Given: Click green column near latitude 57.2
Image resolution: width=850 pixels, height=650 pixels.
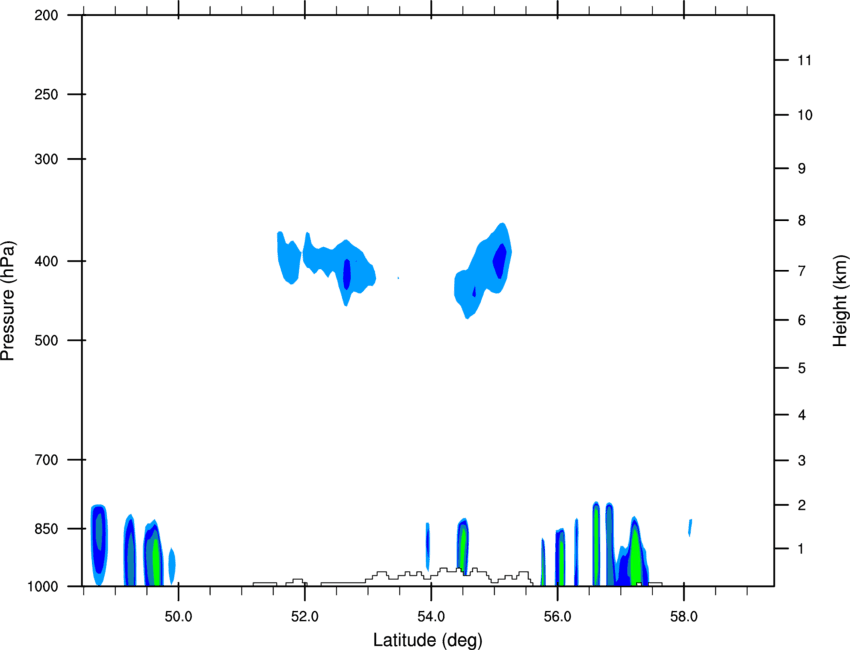Looking at the screenshot, I should 635,556.
